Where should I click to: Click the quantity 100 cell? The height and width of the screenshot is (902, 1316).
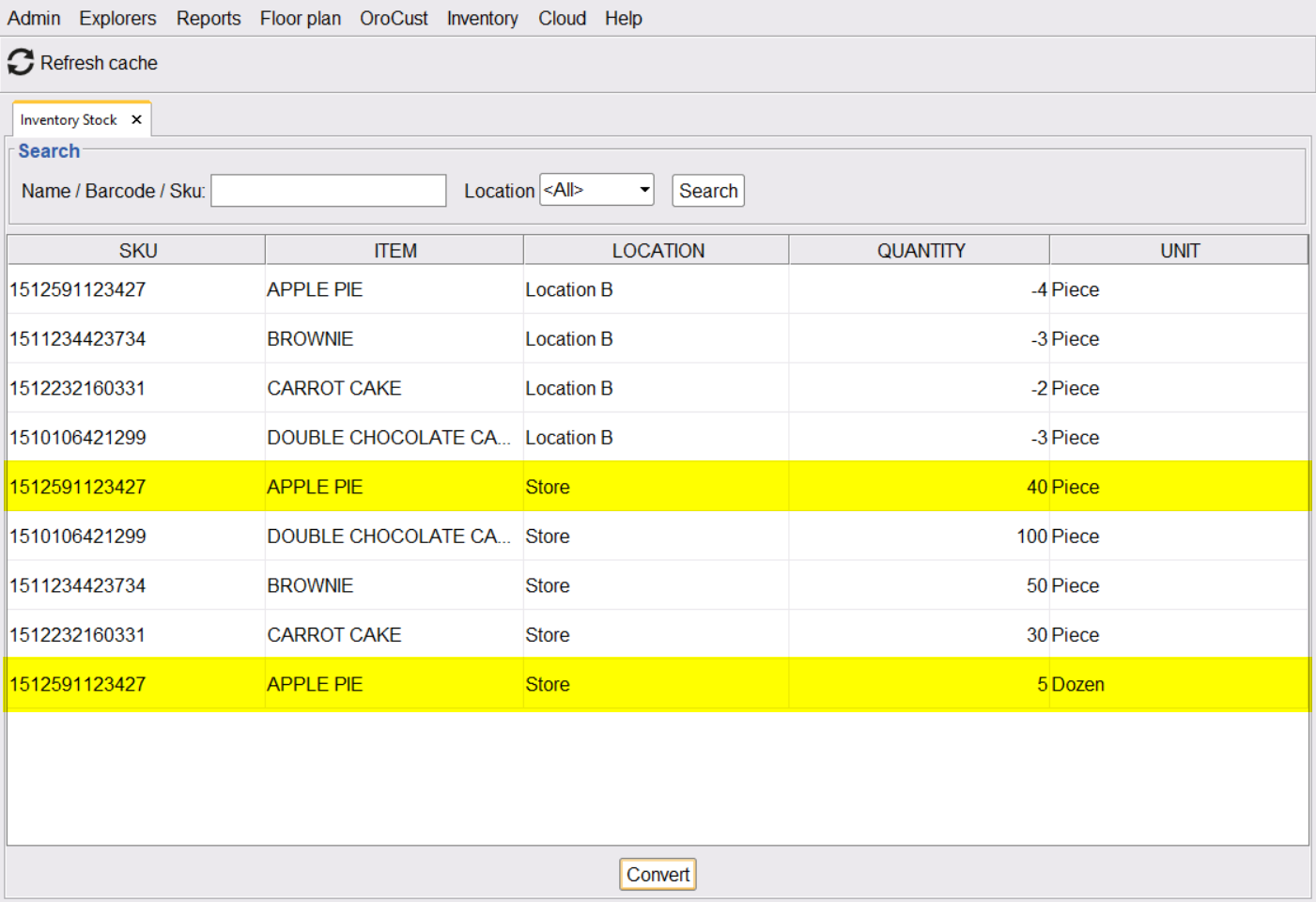[x=919, y=537]
